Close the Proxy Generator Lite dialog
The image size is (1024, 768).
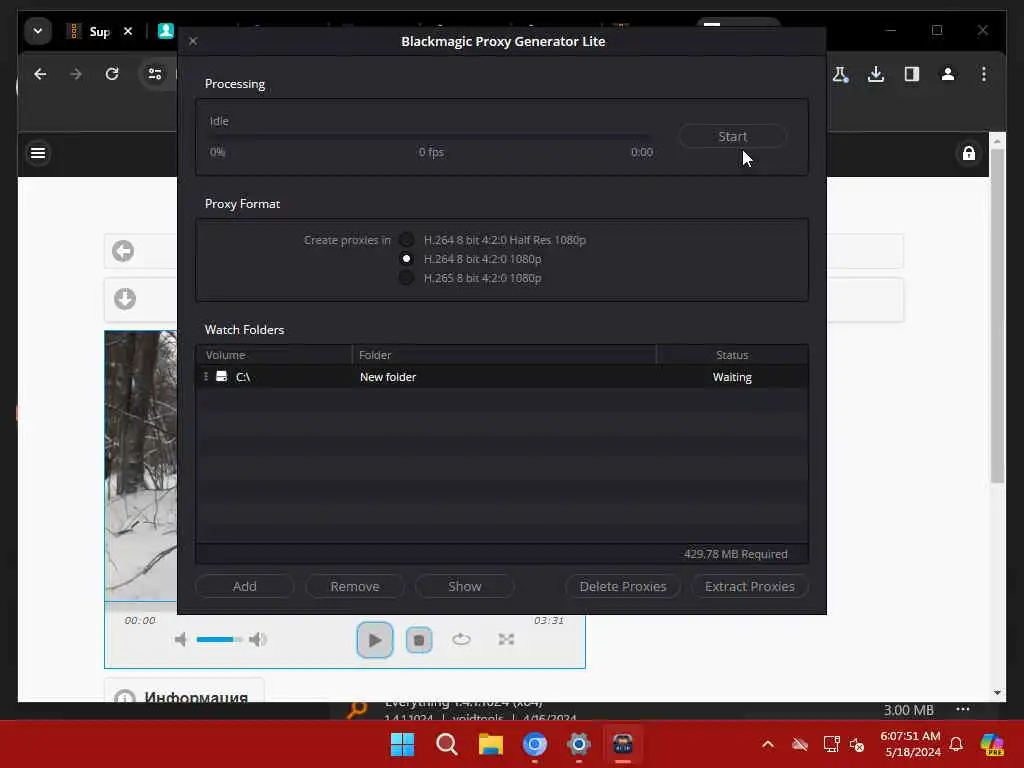193,41
